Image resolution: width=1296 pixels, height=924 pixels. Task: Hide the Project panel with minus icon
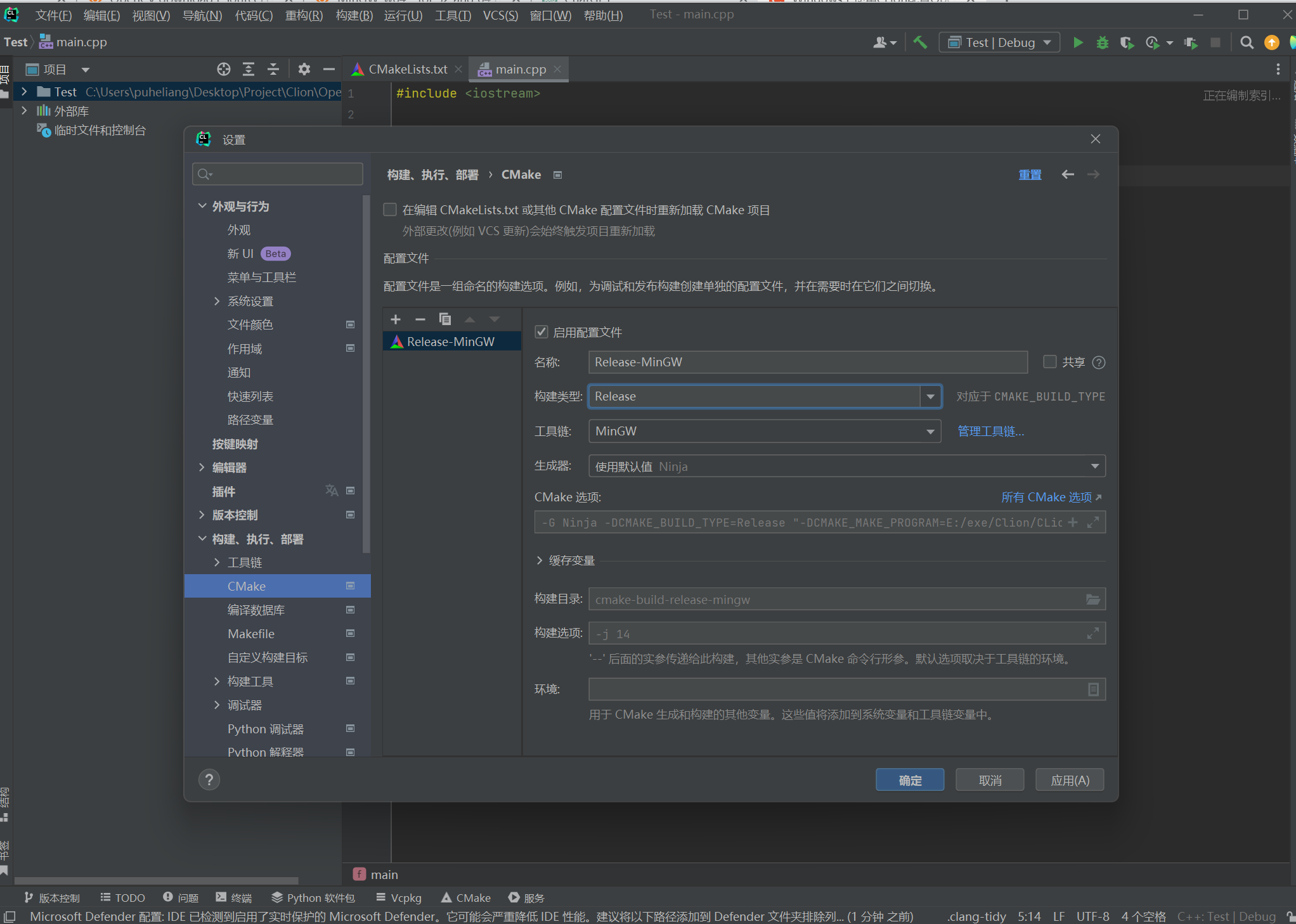click(x=328, y=69)
